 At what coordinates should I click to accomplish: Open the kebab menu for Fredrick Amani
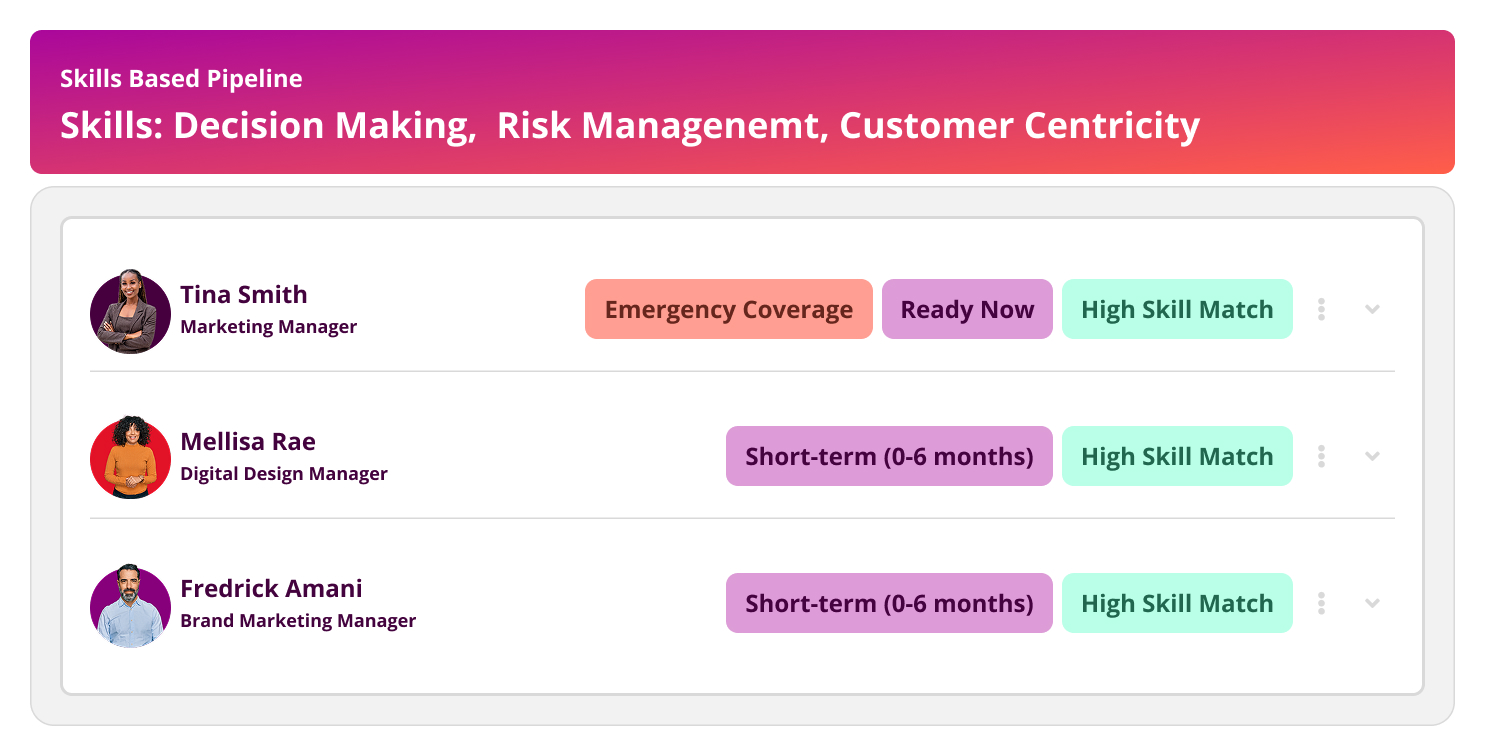[x=1322, y=603]
